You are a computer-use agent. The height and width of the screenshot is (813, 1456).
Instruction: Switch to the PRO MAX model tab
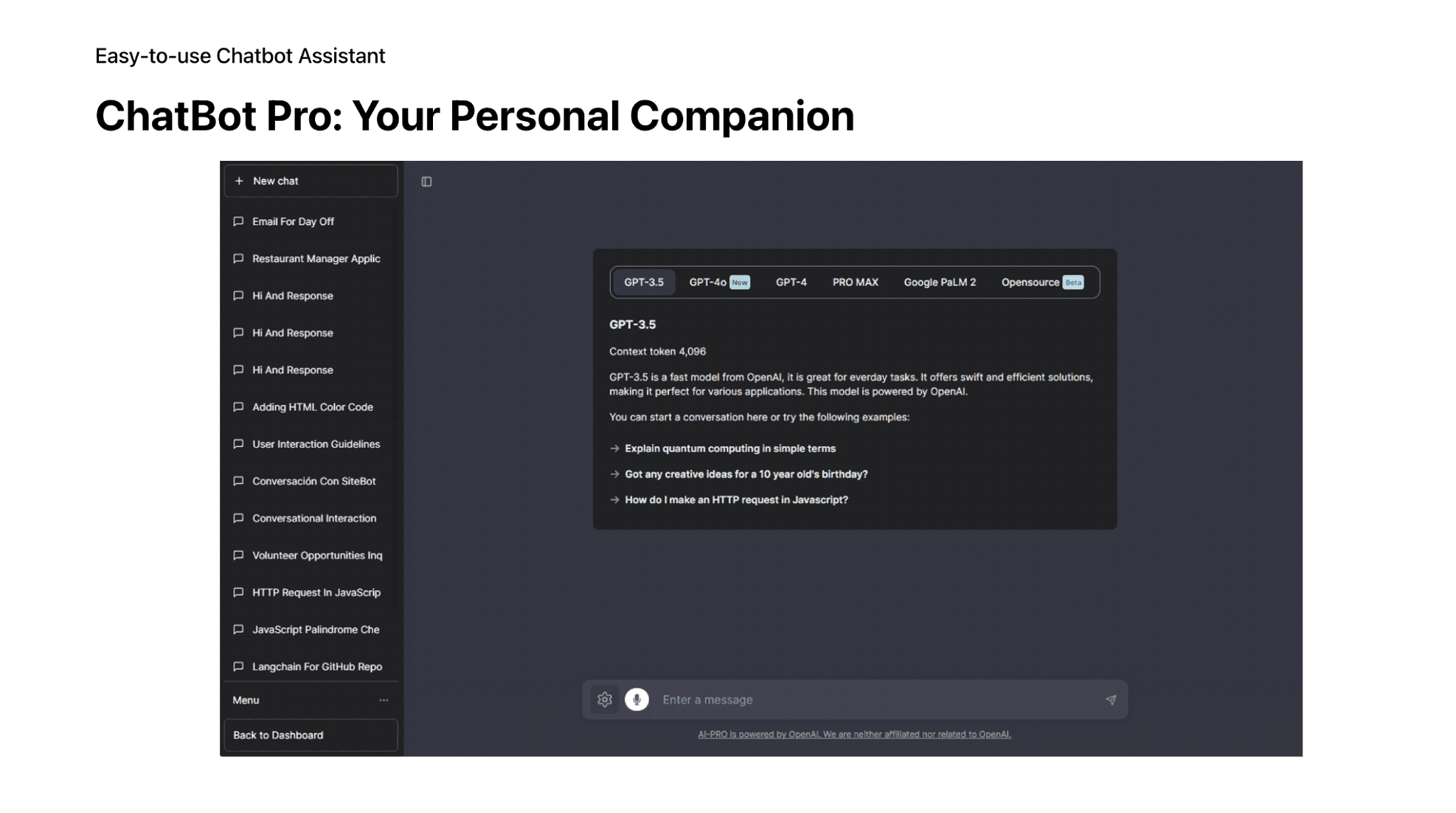(854, 282)
